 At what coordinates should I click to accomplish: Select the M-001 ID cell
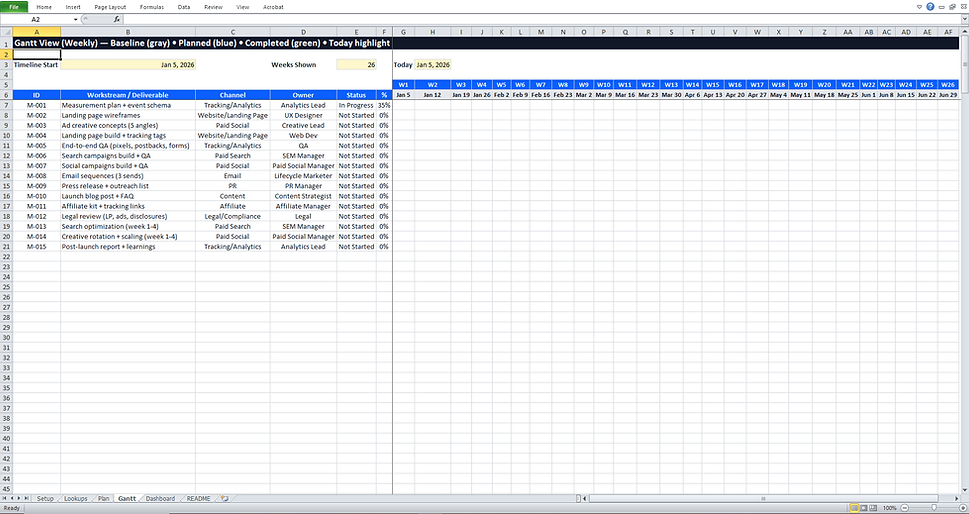[x=36, y=105]
